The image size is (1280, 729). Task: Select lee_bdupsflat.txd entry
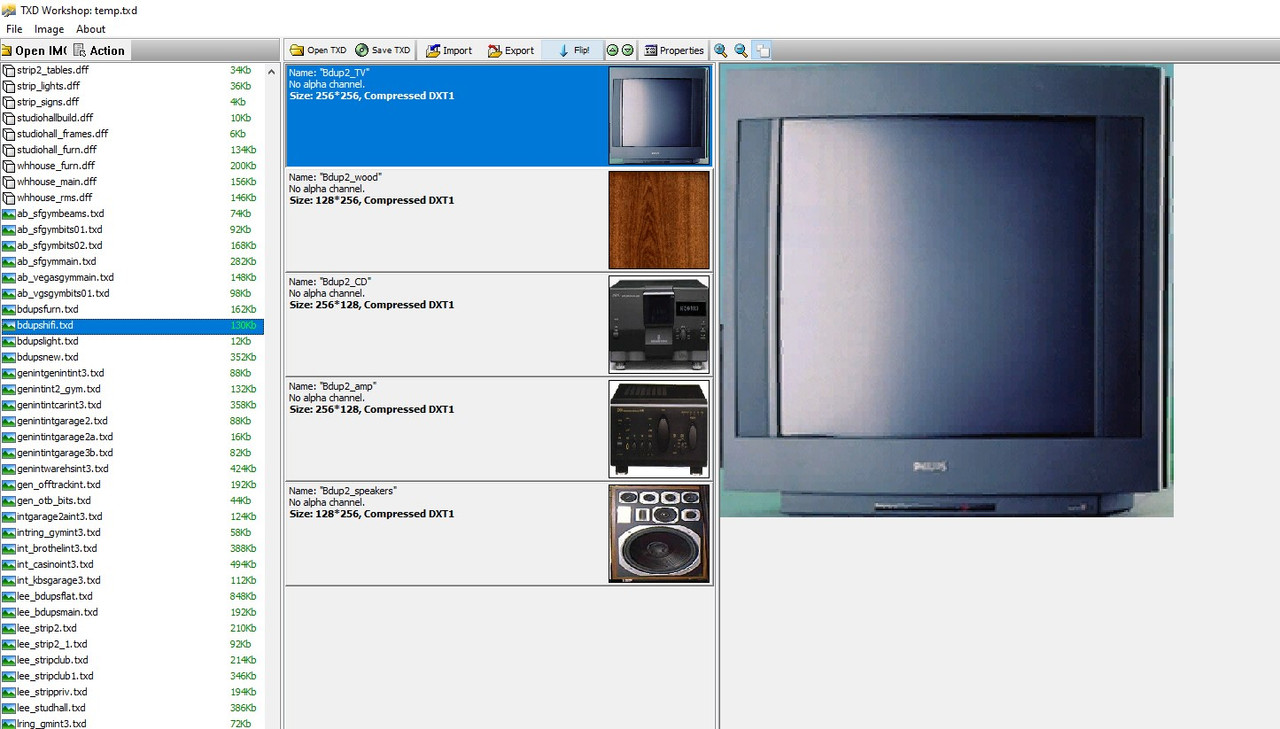tap(132, 597)
